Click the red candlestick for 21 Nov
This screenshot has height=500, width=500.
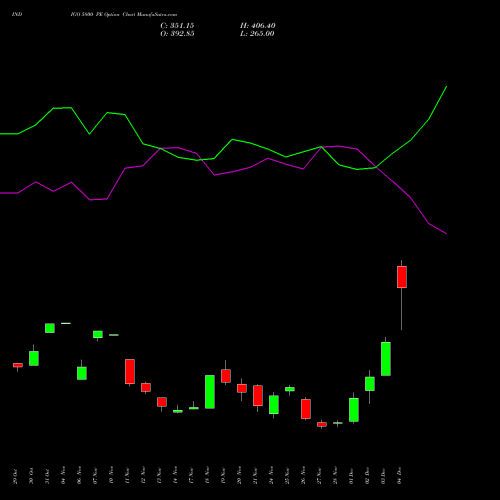(x=258, y=396)
